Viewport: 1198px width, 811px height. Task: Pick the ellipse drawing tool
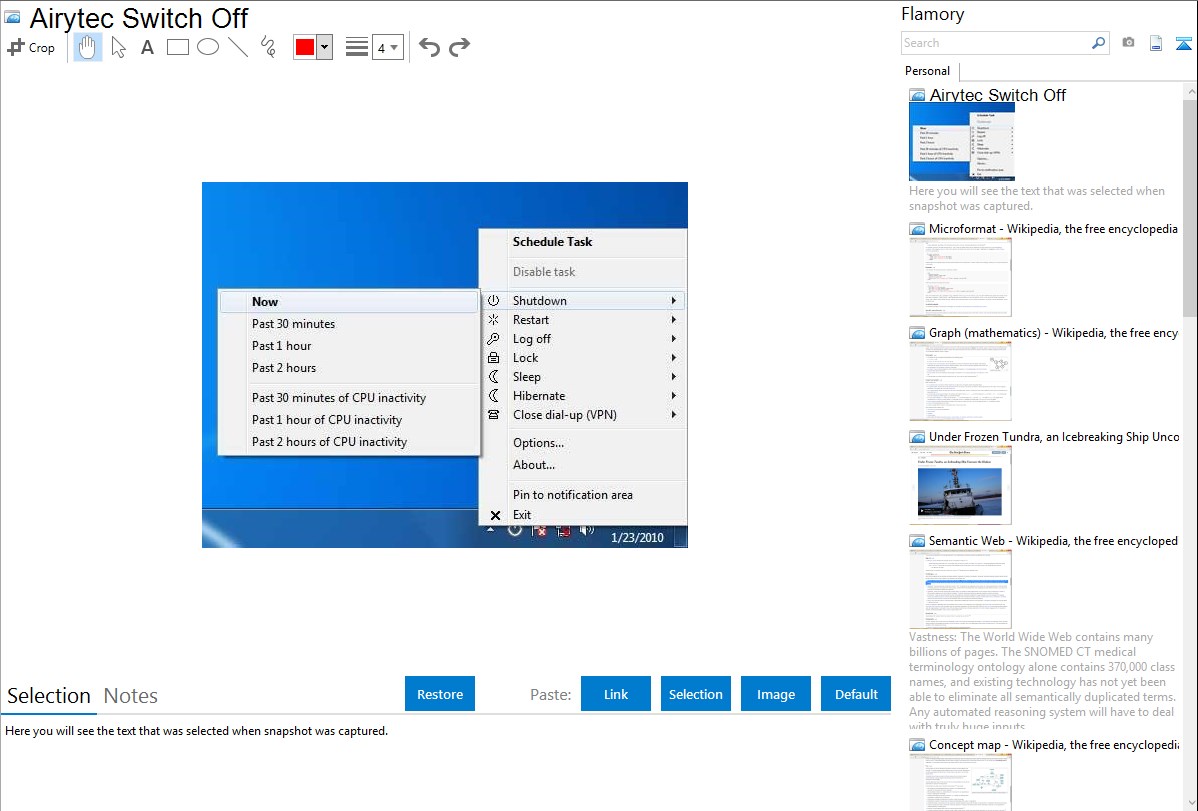pyautogui.click(x=208, y=47)
